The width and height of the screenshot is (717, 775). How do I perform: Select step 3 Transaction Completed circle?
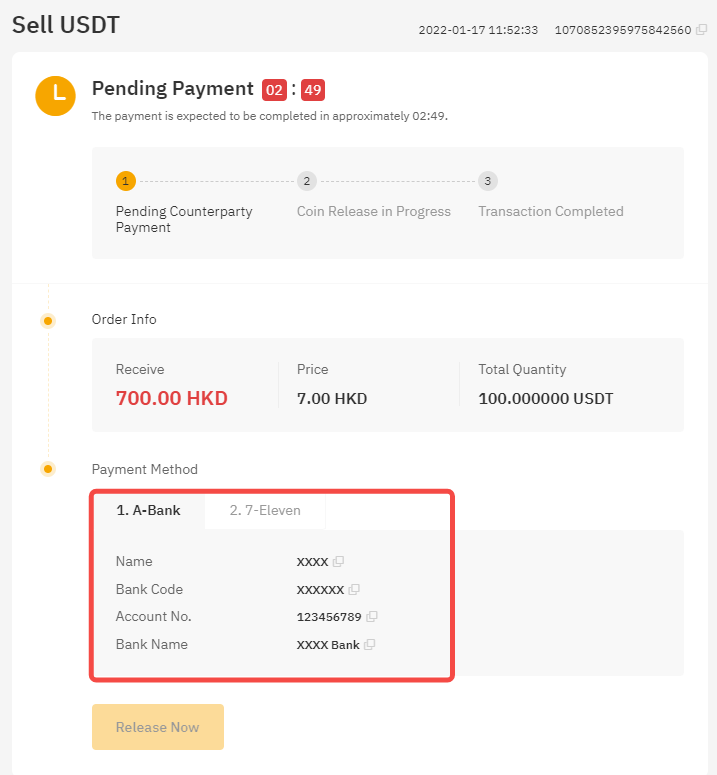[x=488, y=181]
